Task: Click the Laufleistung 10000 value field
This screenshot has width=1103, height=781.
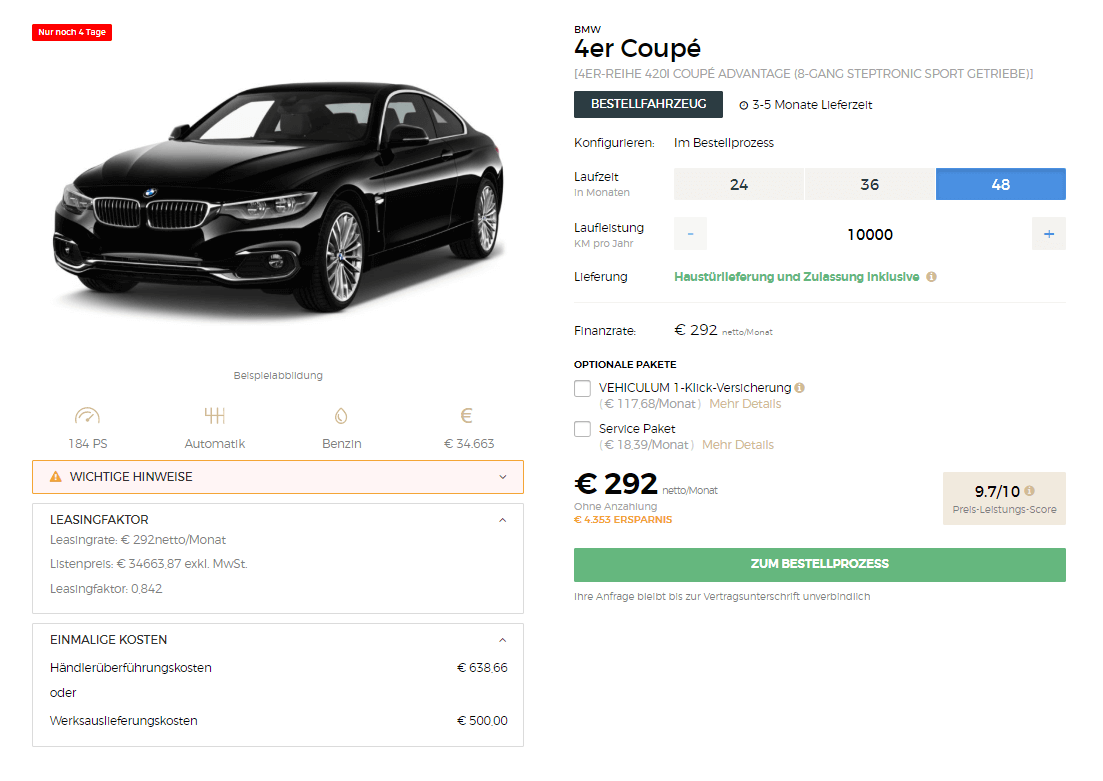Action: coord(869,234)
